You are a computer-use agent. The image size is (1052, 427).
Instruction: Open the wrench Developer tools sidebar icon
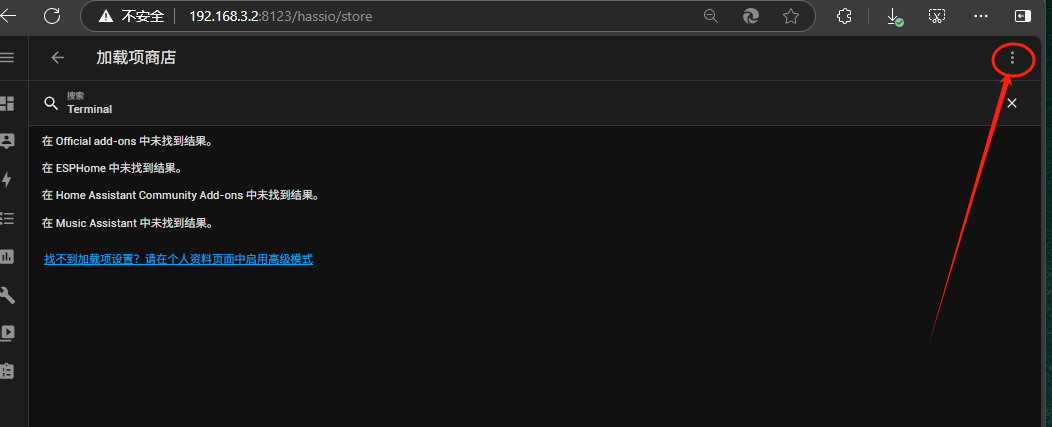[x=7, y=295]
